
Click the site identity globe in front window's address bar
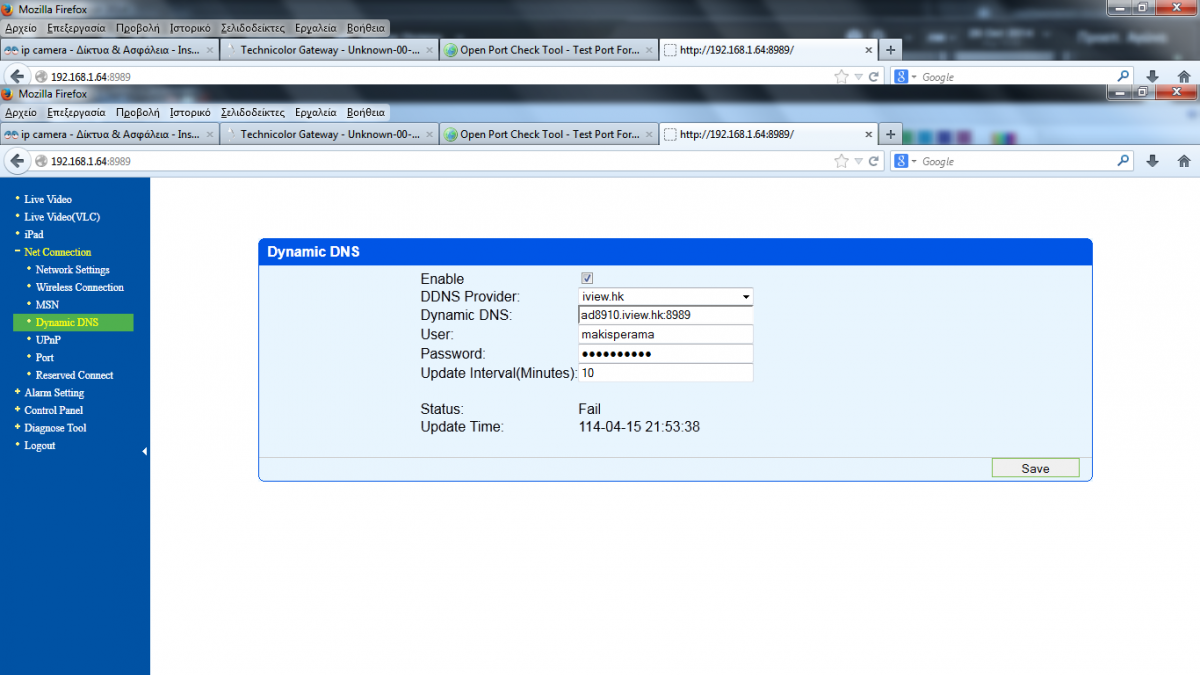pyautogui.click(x=41, y=161)
